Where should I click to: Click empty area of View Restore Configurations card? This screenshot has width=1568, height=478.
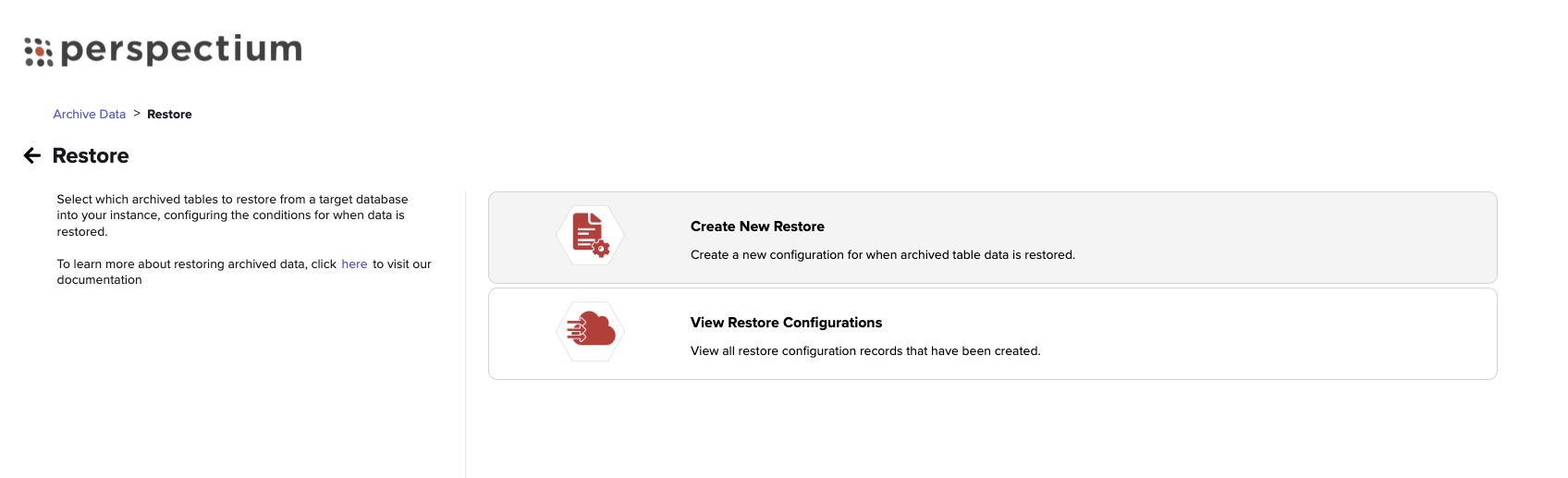click(x=1285, y=334)
